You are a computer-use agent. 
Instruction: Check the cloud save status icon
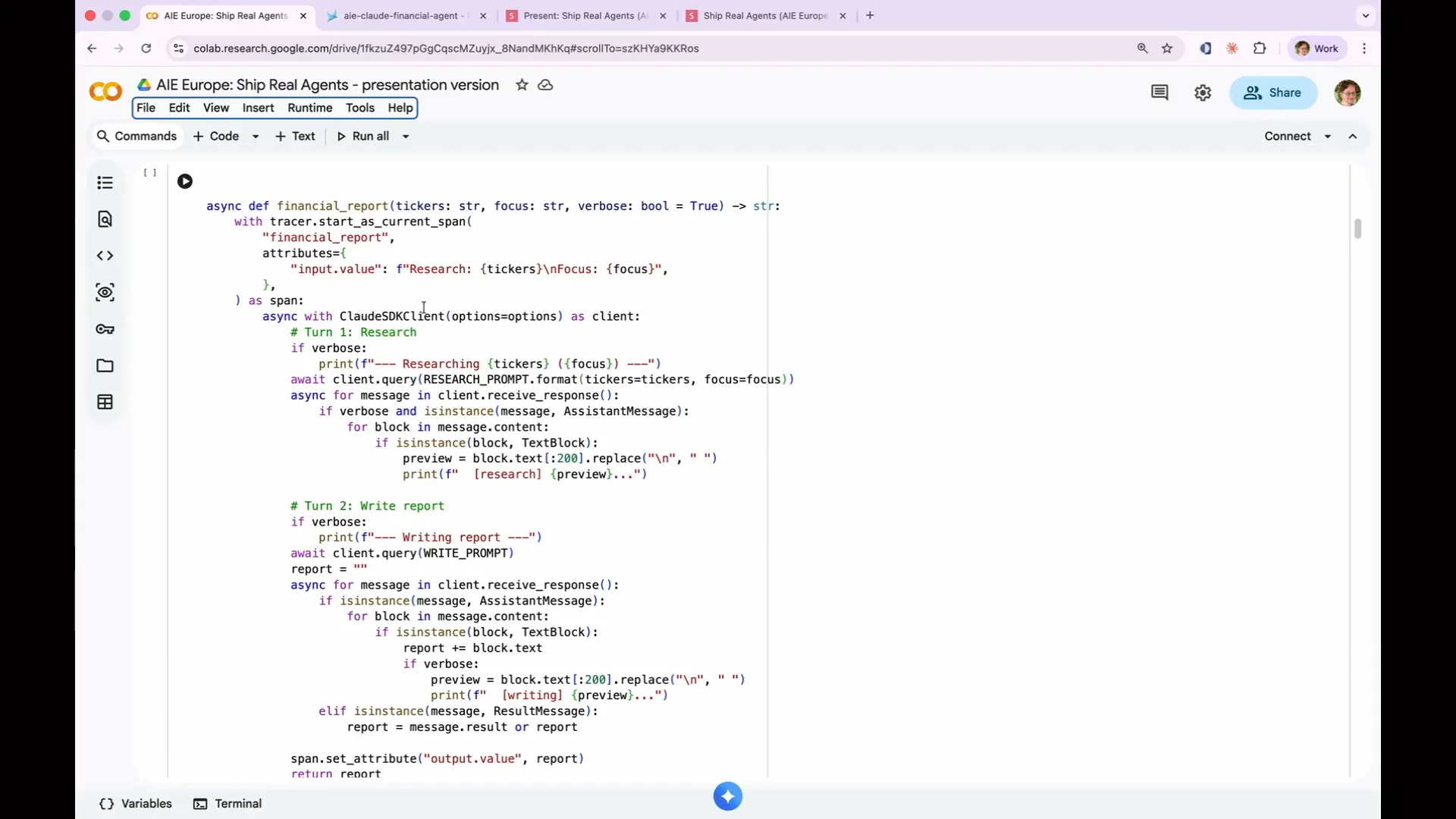[545, 85]
